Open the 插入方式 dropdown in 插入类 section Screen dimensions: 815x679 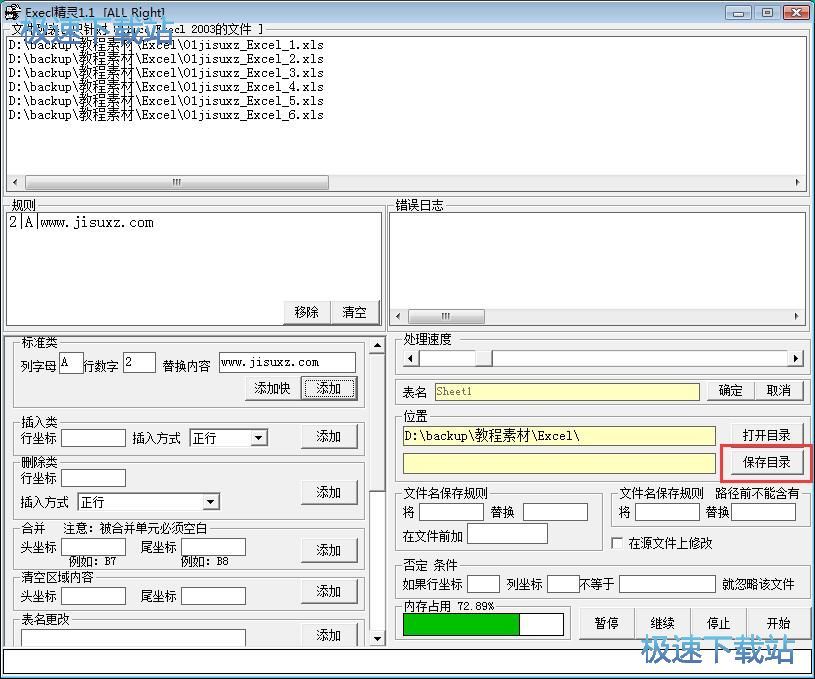[x=259, y=438]
